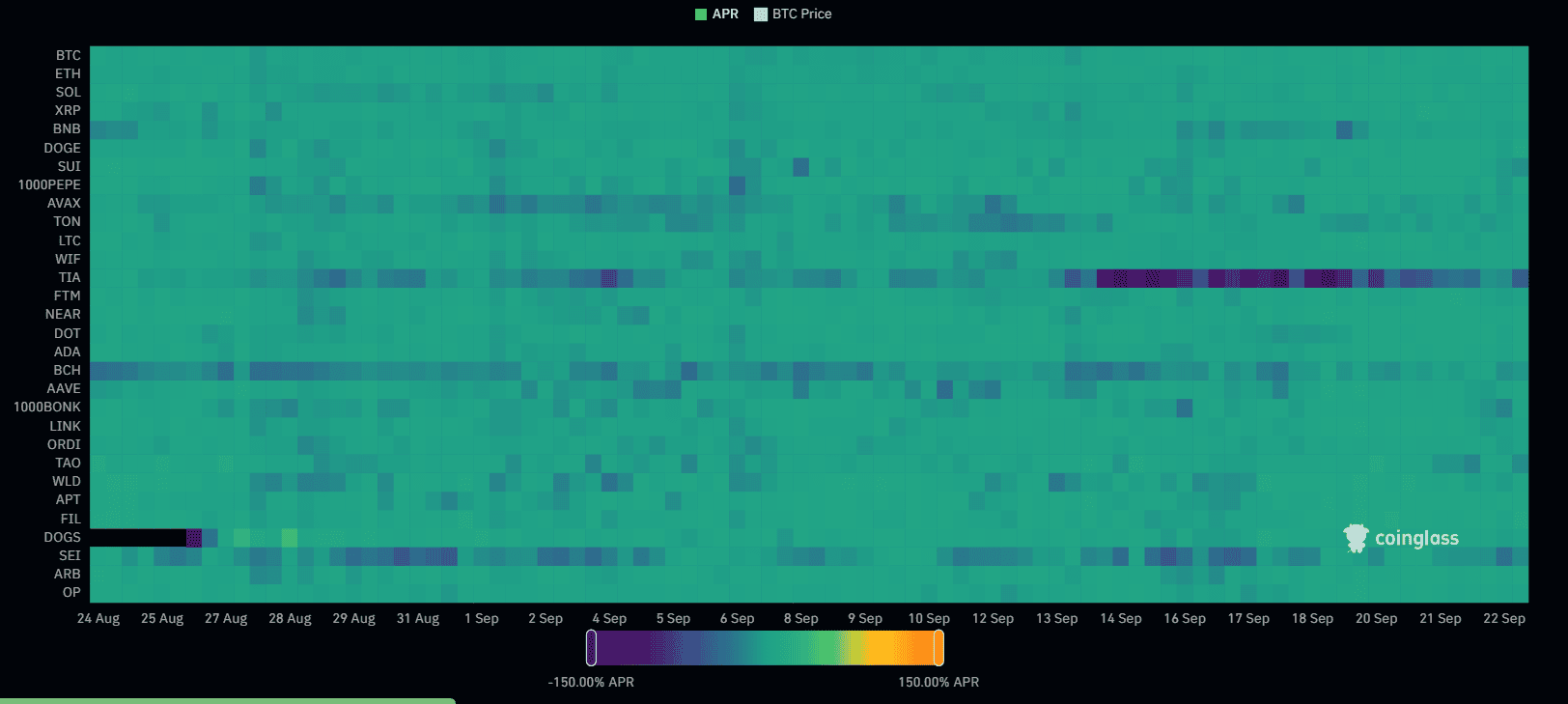Click the ETH row label
Image resolution: width=1568 pixels, height=704 pixels.
(68, 73)
